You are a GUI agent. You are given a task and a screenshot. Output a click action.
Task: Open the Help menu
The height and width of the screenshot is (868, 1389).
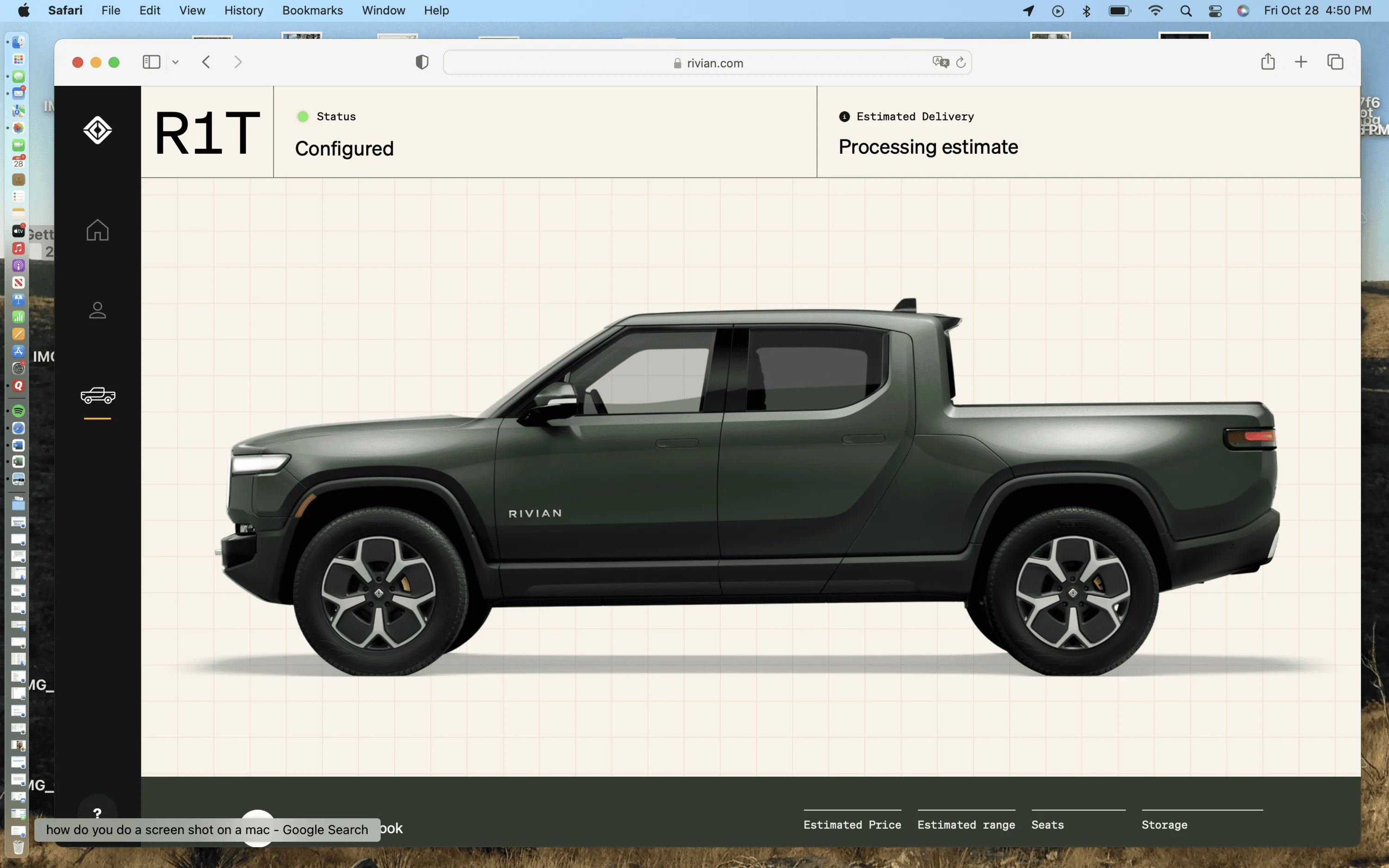pyautogui.click(x=436, y=10)
